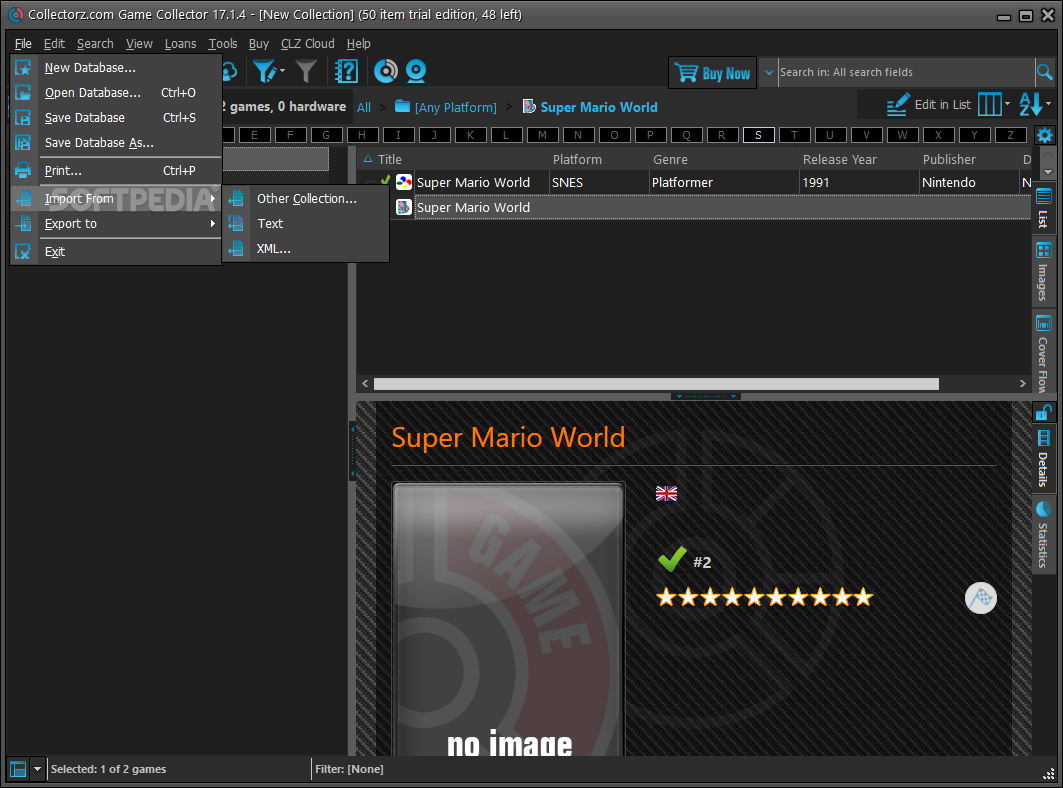The image size is (1063, 788).
Task: Click the All breadcrumb link
Action: [364, 107]
